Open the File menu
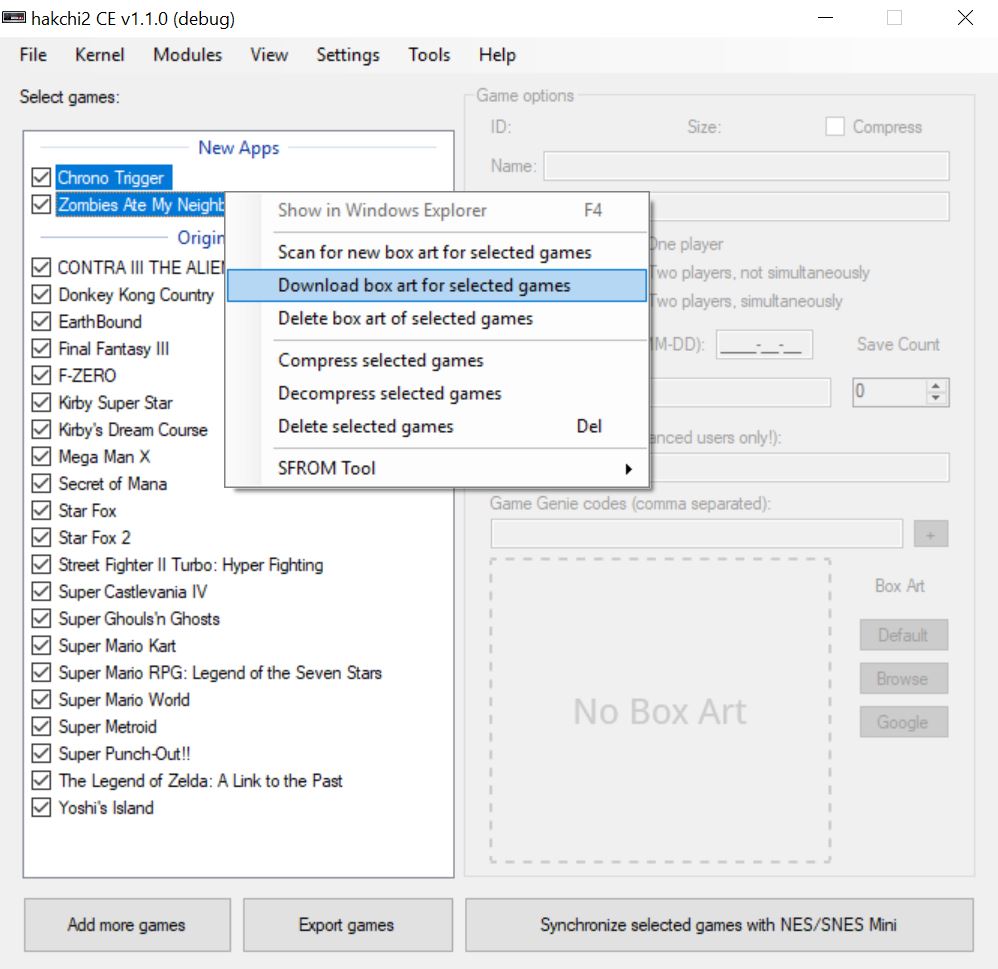The image size is (998, 969). coord(33,55)
